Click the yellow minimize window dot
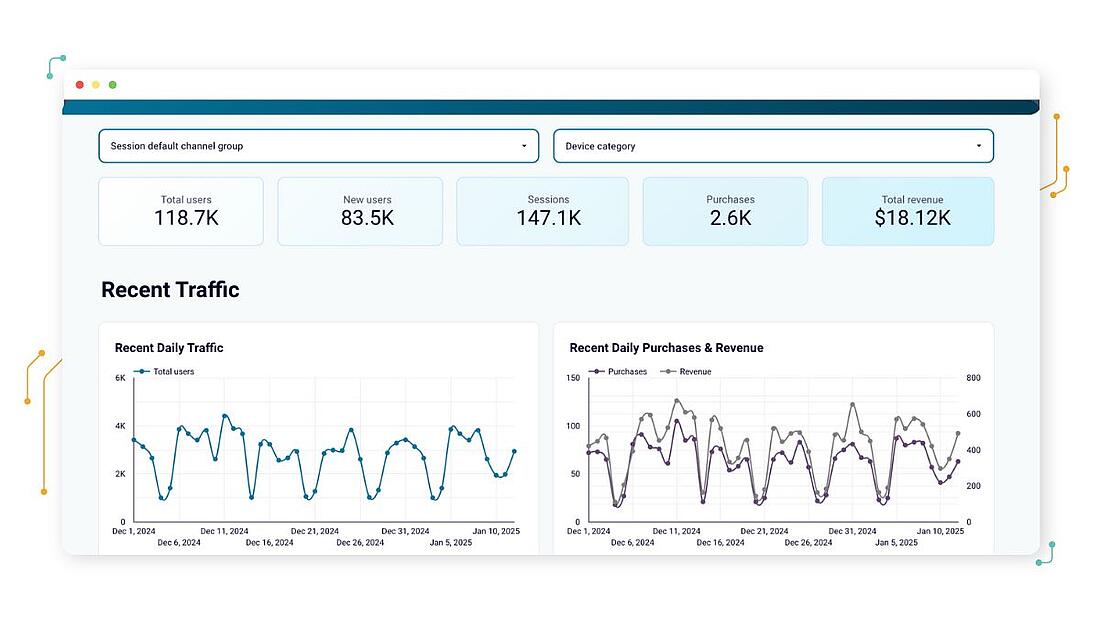The width and height of the screenshot is (1100, 619). [96, 85]
